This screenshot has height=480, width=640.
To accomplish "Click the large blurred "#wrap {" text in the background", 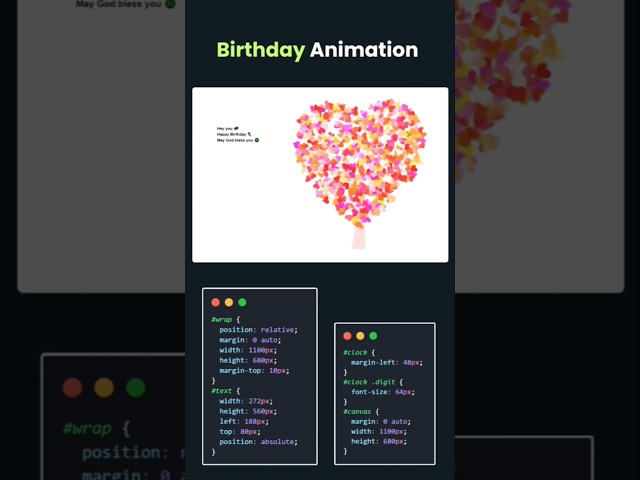I will (x=96, y=429).
